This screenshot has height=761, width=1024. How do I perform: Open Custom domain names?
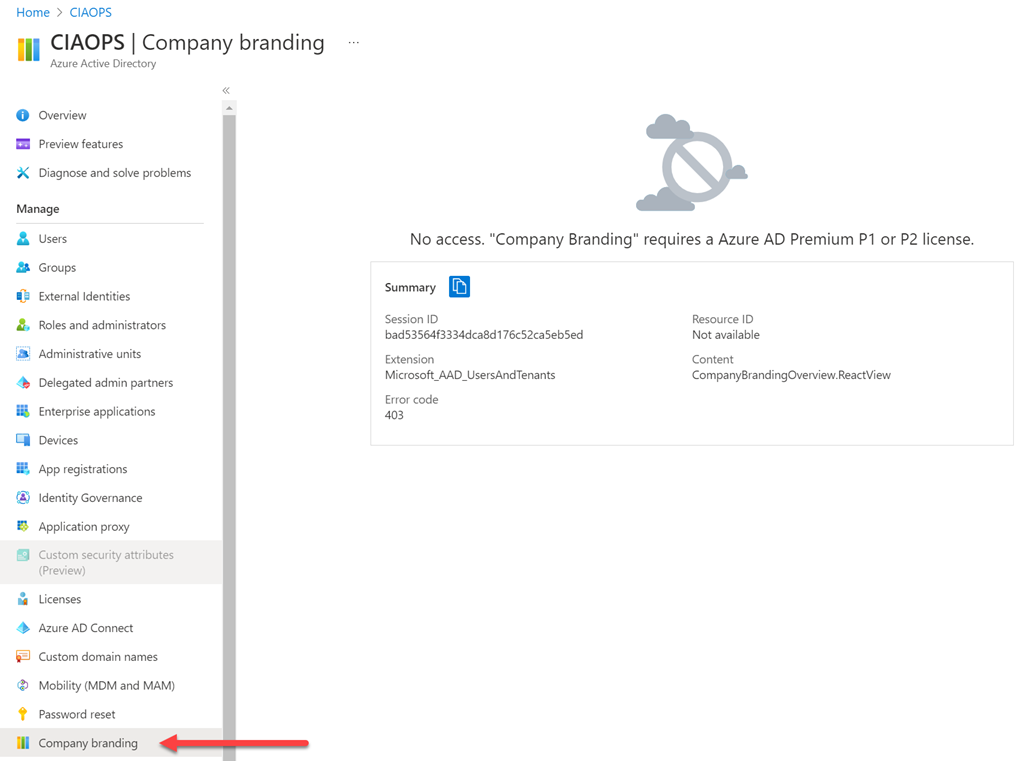point(98,657)
